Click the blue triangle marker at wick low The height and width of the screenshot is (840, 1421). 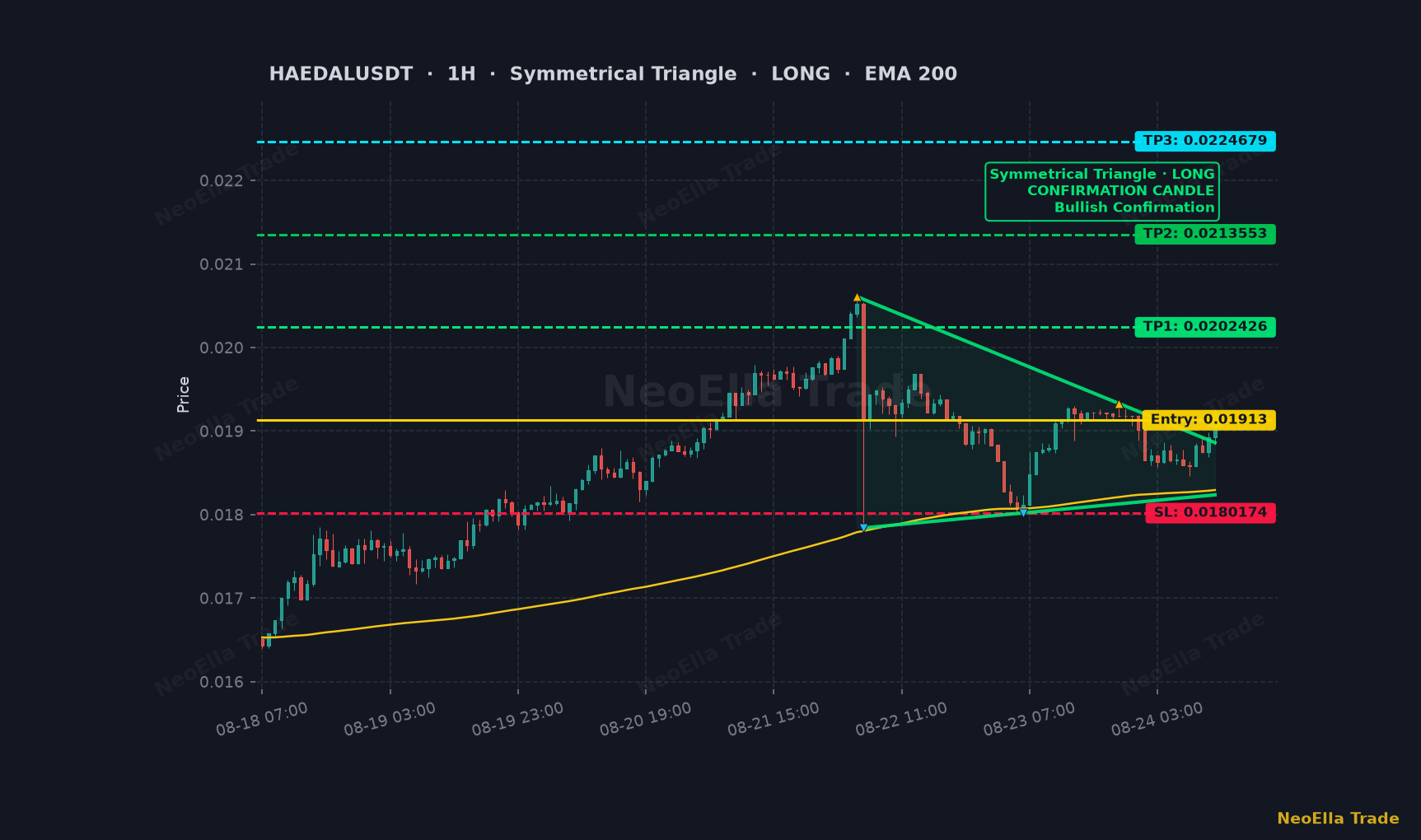coord(863,528)
